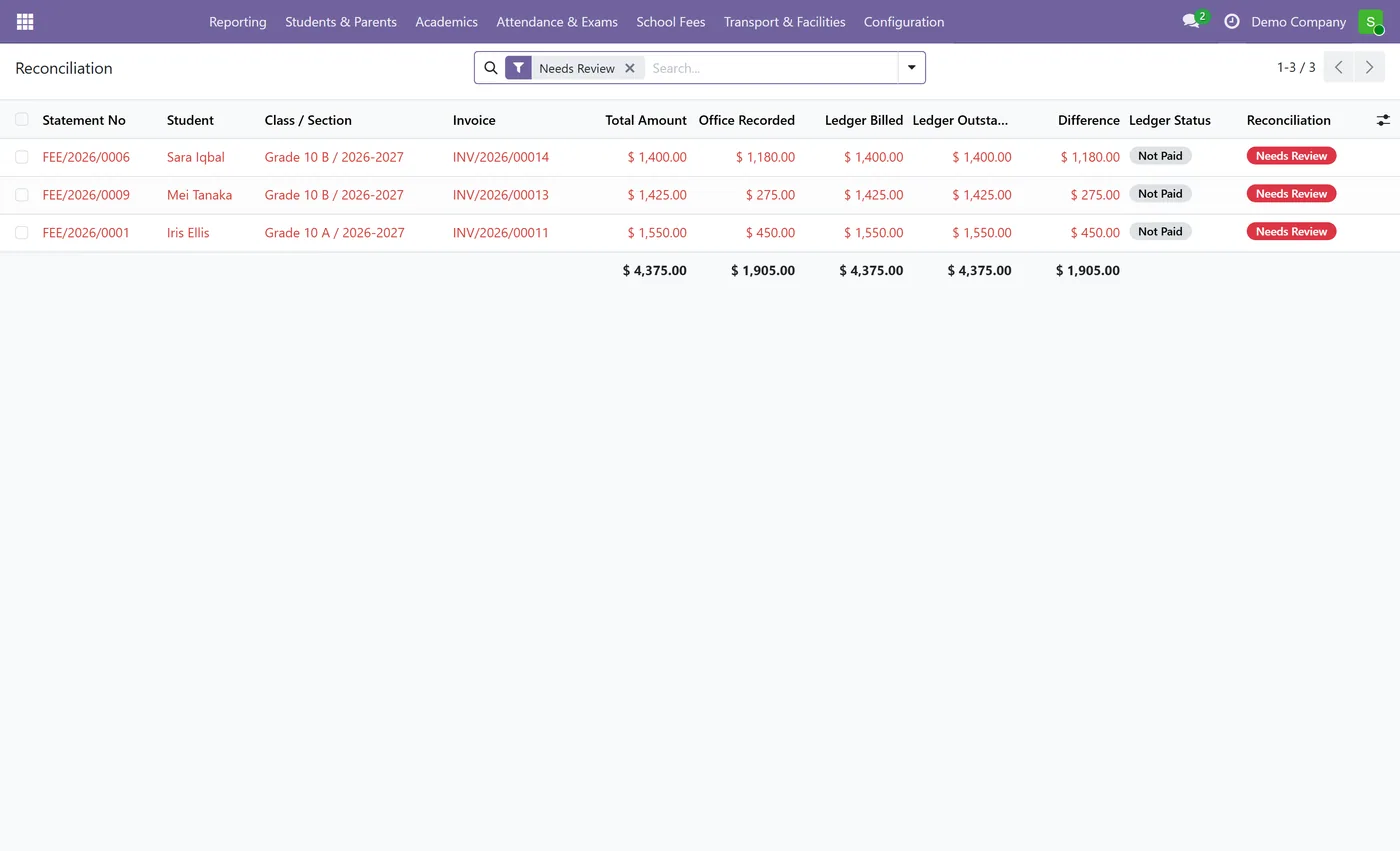Viewport: 1400px width, 851px height.
Task: Go to next page arrow
Action: click(x=1370, y=68)
